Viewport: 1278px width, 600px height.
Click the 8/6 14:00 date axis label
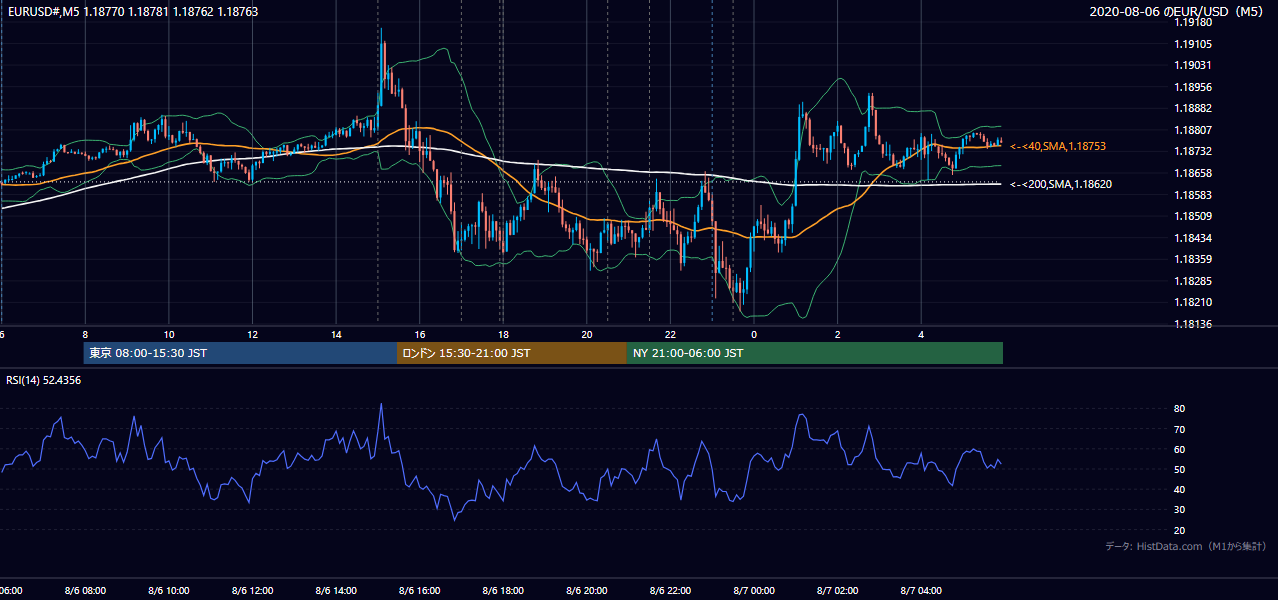click(336, 591)
